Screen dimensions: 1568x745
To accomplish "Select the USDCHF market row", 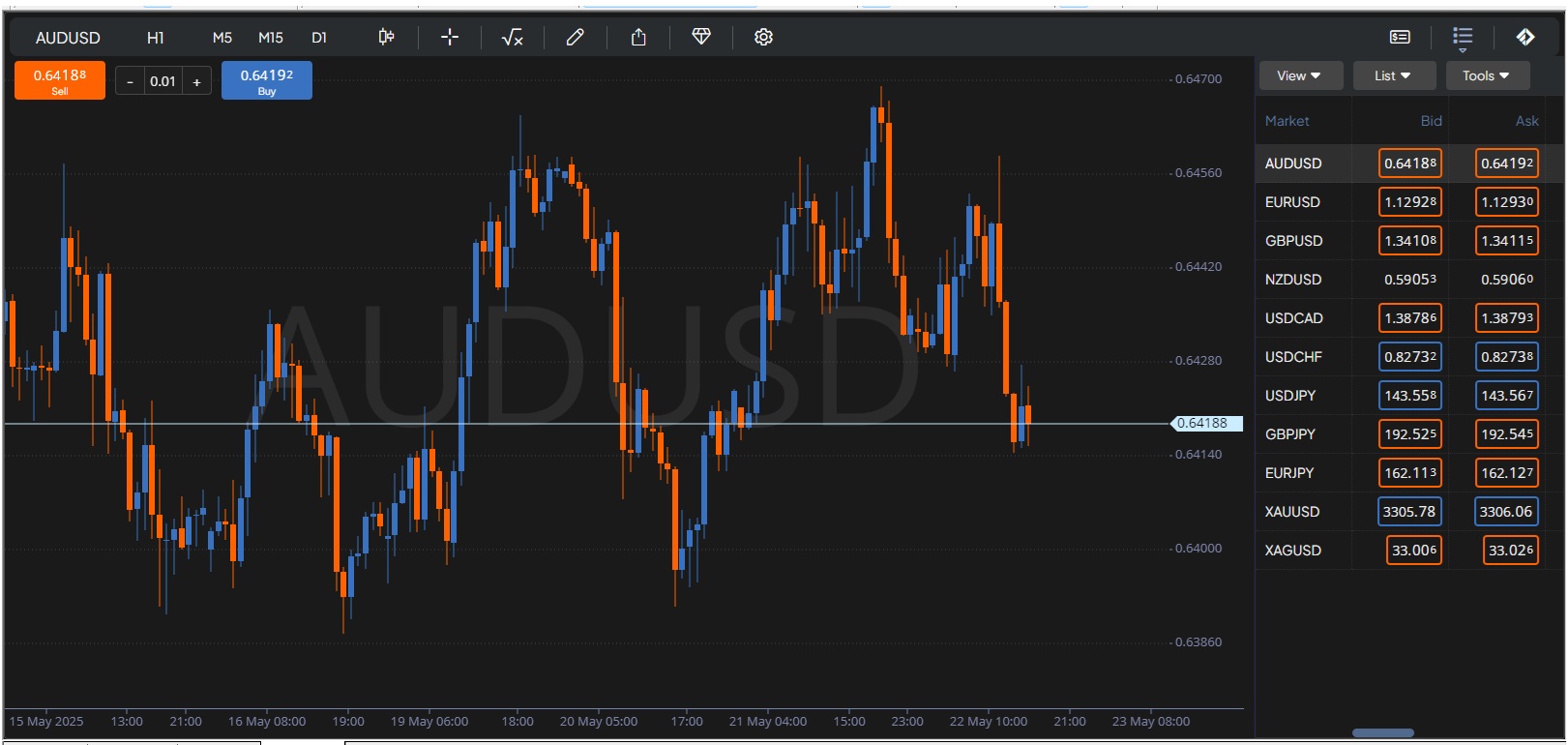I will pos(1409,357).
